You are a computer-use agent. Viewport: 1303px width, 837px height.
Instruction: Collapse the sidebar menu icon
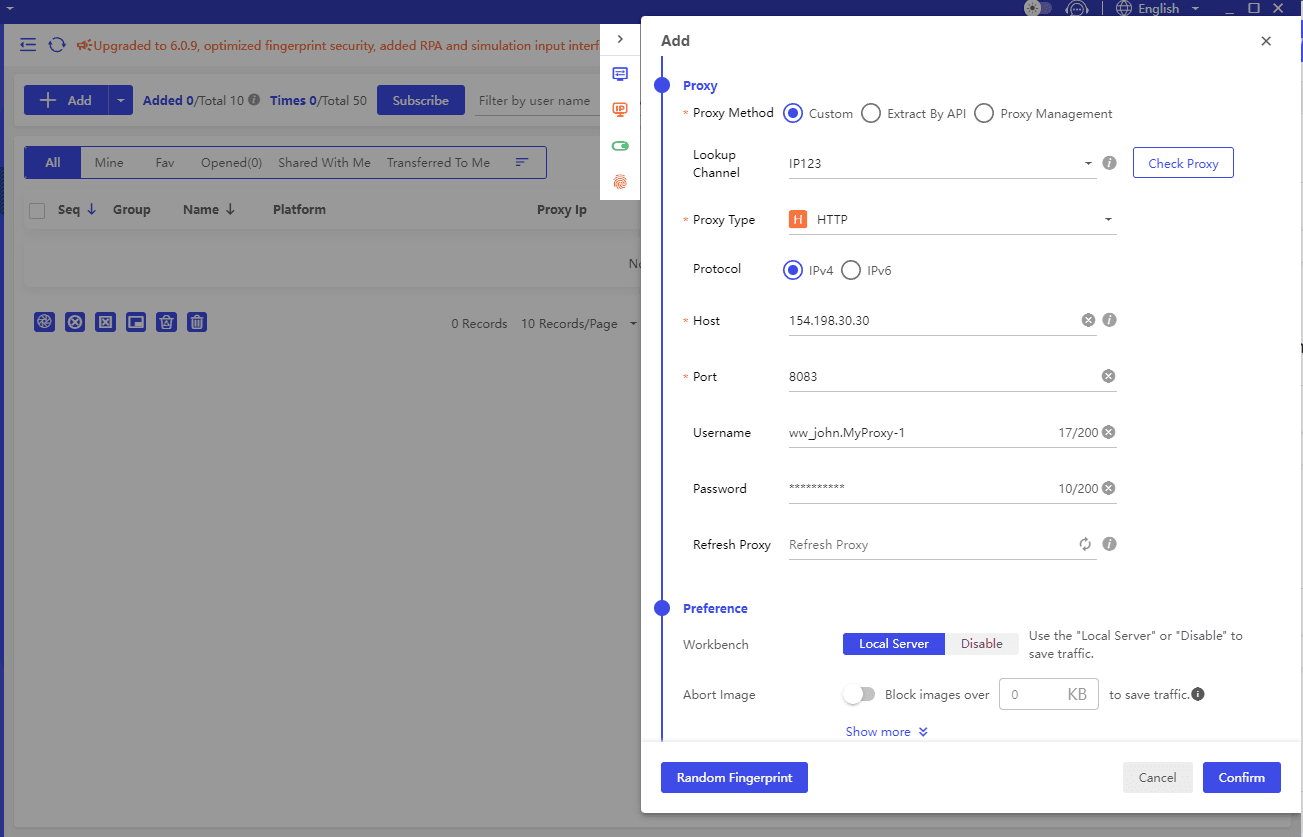point(28,45)
